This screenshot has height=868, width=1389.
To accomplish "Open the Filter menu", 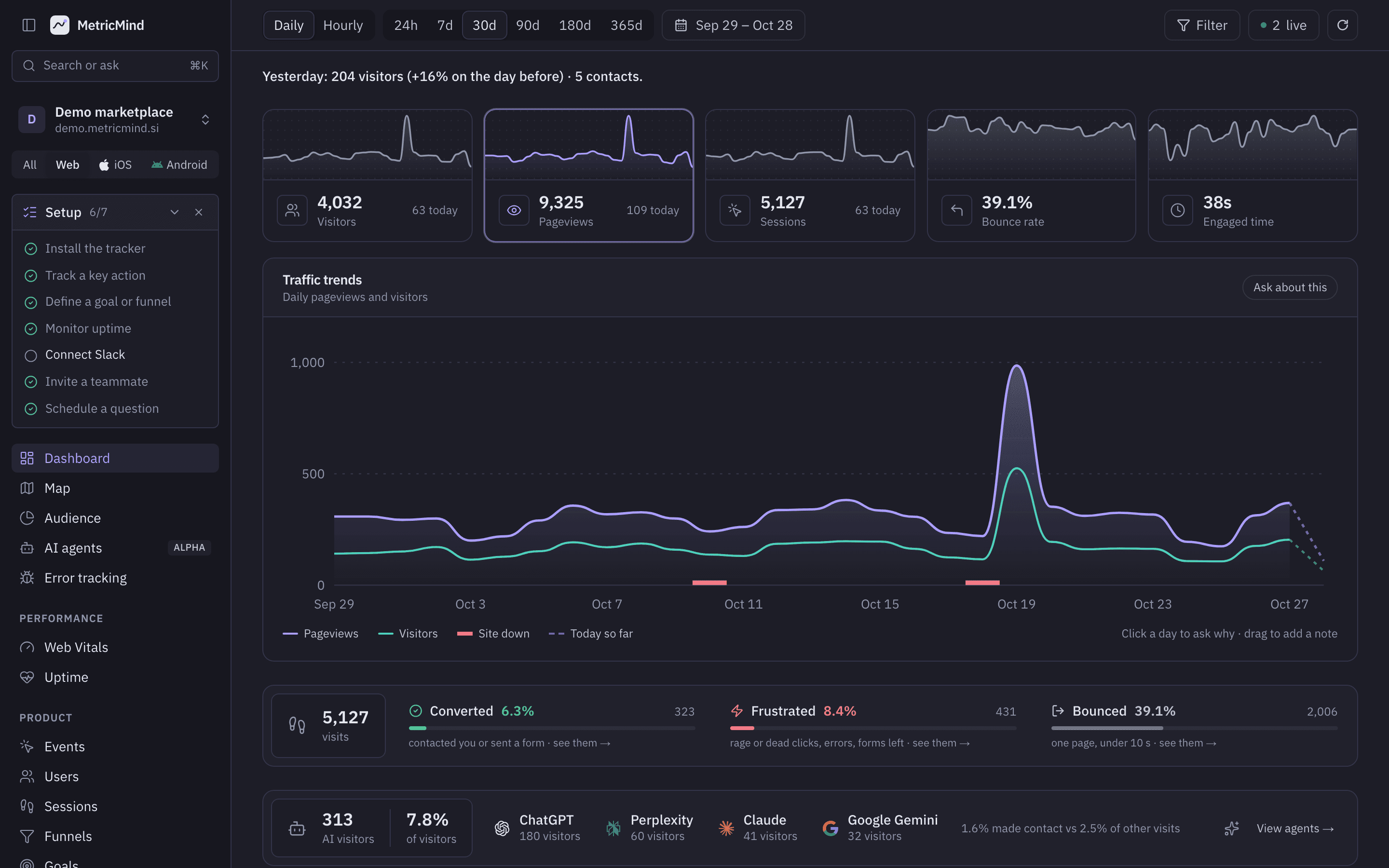I will pyautogui.click(x=1202, y=25).
